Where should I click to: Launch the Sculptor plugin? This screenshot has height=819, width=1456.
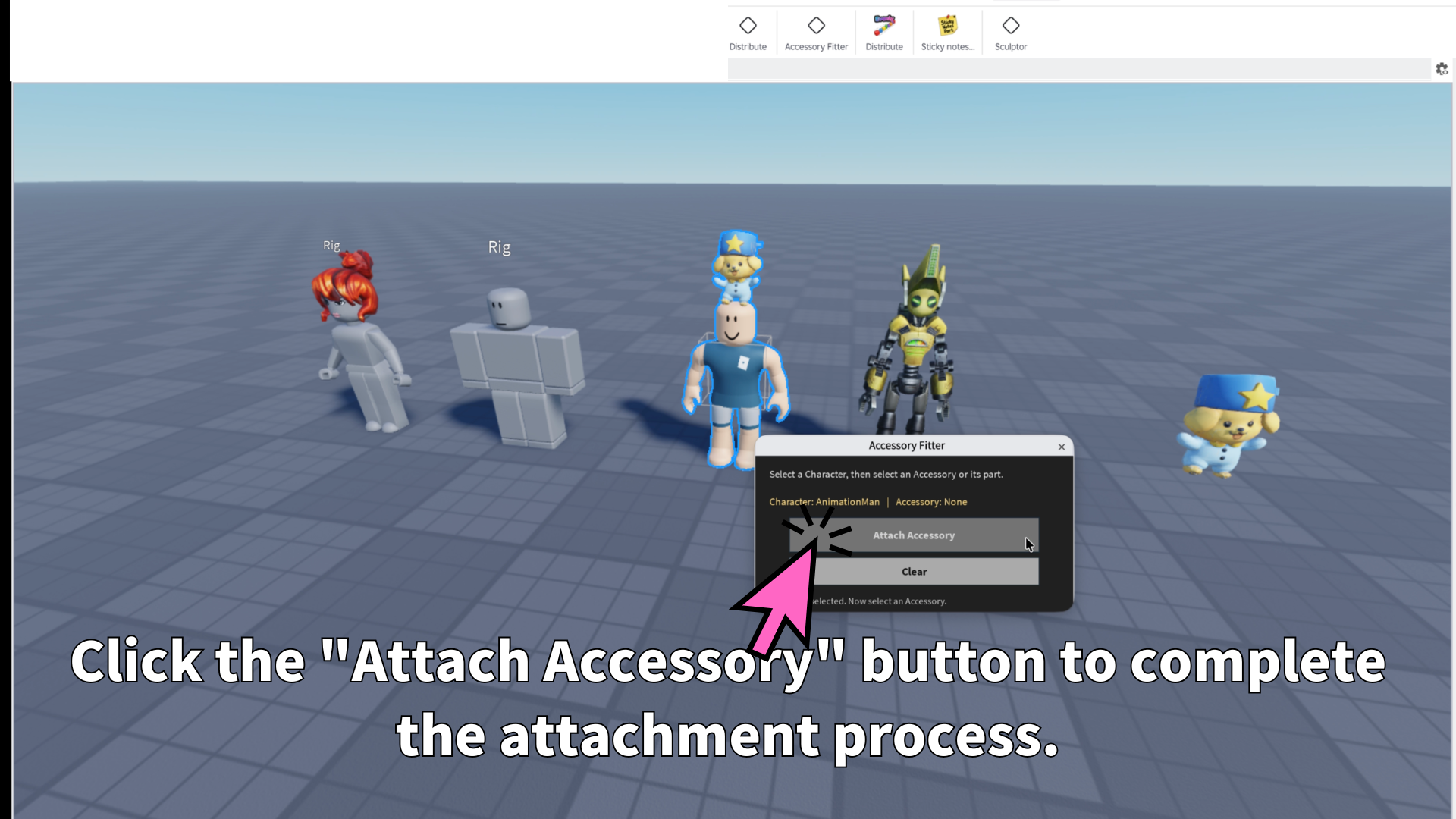[x=1011, y=33]
